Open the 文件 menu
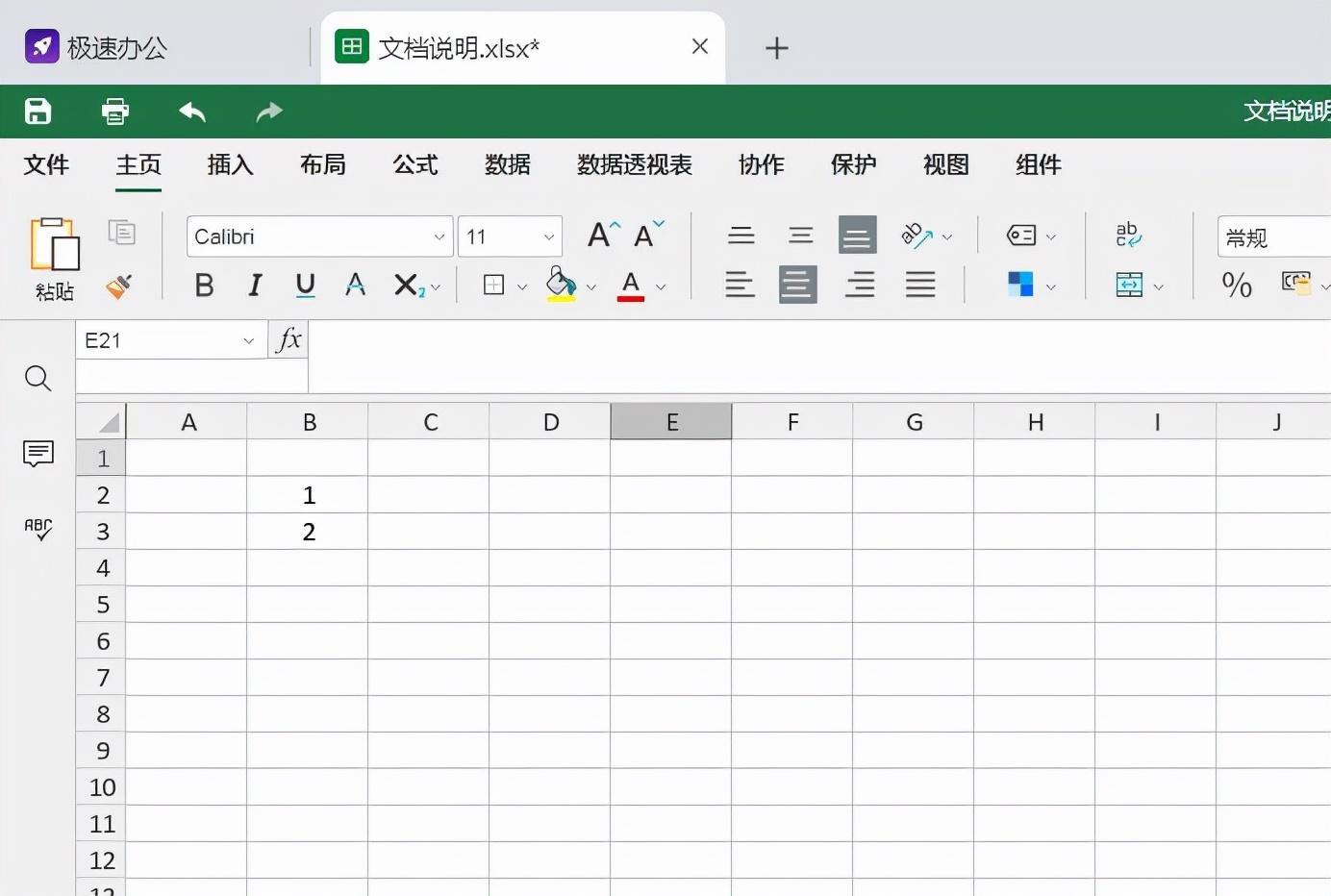 [46, 164]
